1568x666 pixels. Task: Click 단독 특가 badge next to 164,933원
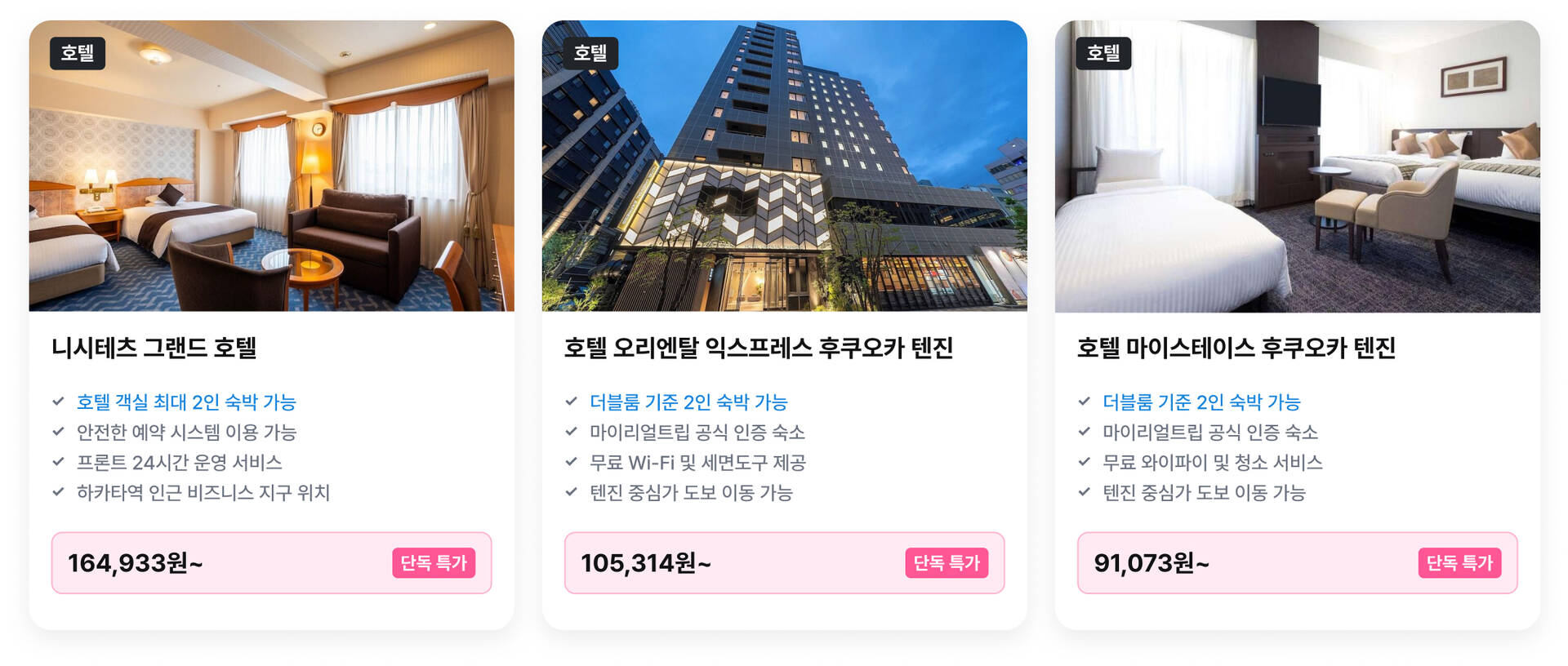[x=434, y=563]
